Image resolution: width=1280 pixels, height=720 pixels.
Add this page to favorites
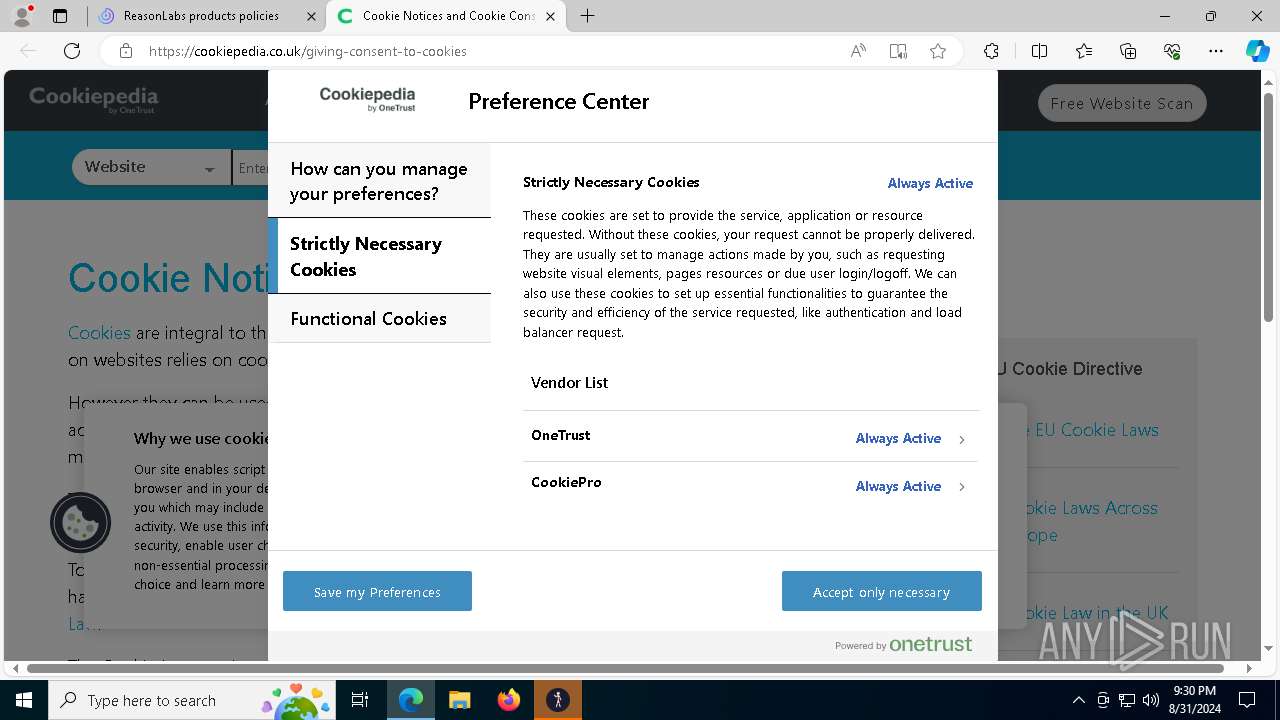[938, 51]
